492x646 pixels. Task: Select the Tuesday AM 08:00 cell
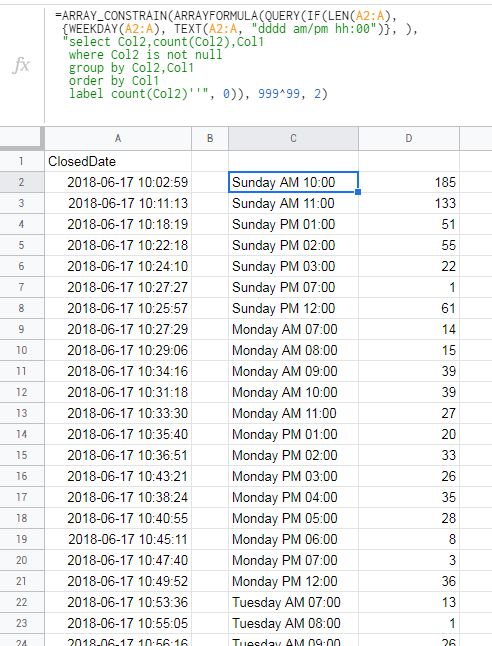293,623
